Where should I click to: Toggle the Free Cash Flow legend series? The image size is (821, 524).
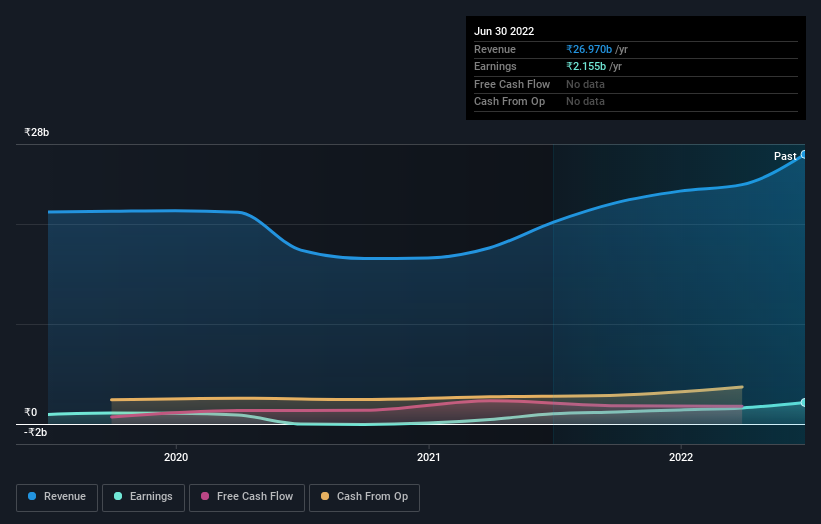tap(247, 497)
